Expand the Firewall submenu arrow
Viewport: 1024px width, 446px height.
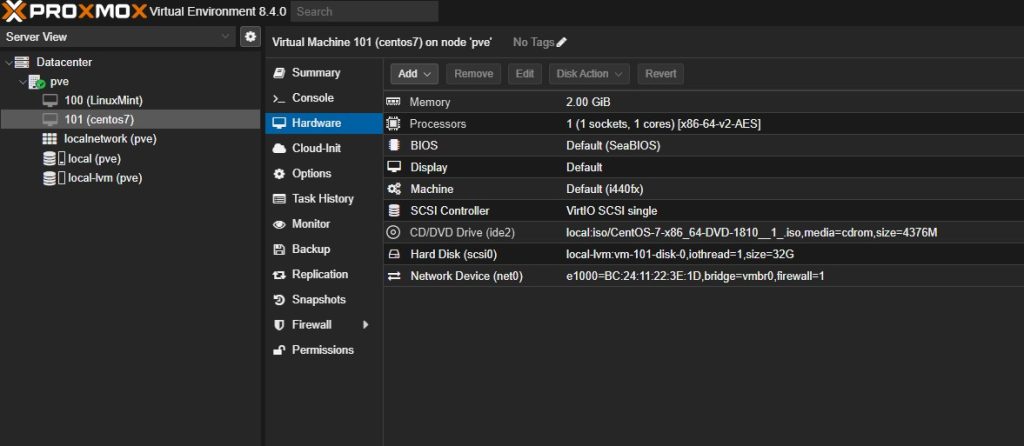pyautogui.click(x=366, y=325)
